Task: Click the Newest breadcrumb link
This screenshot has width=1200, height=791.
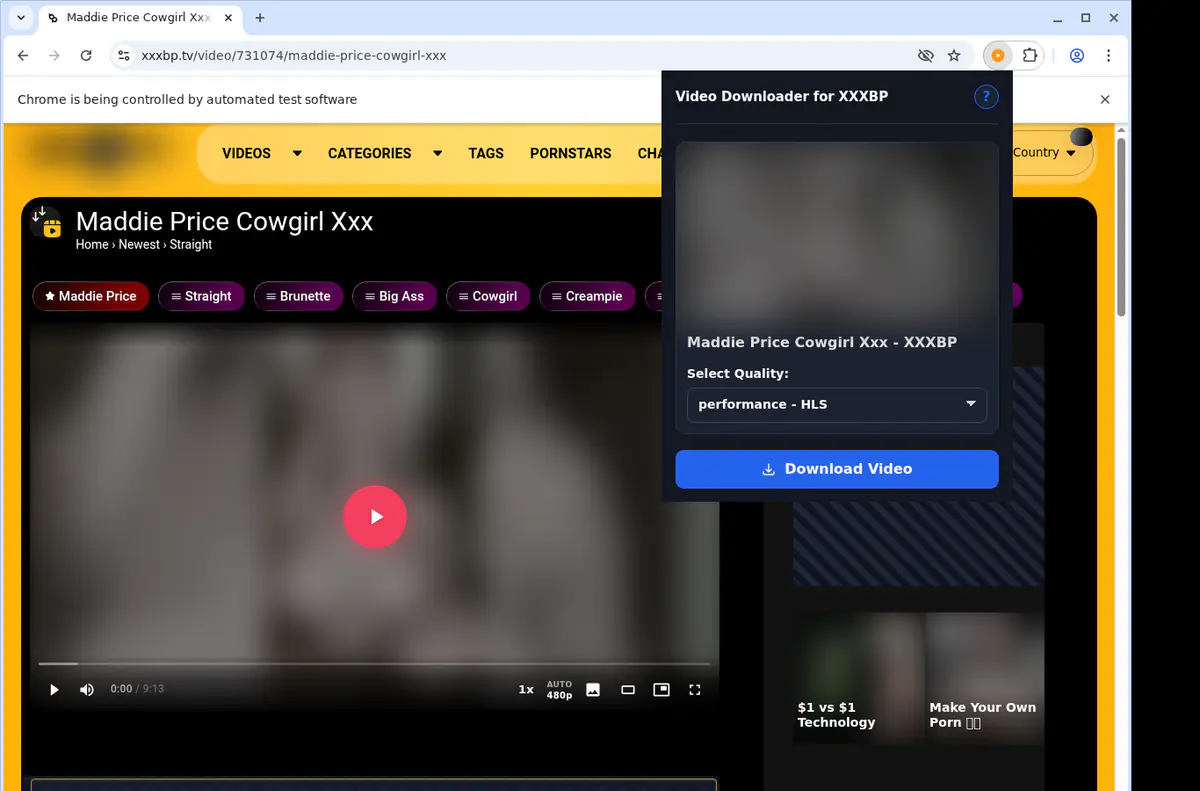Action: 139,244
